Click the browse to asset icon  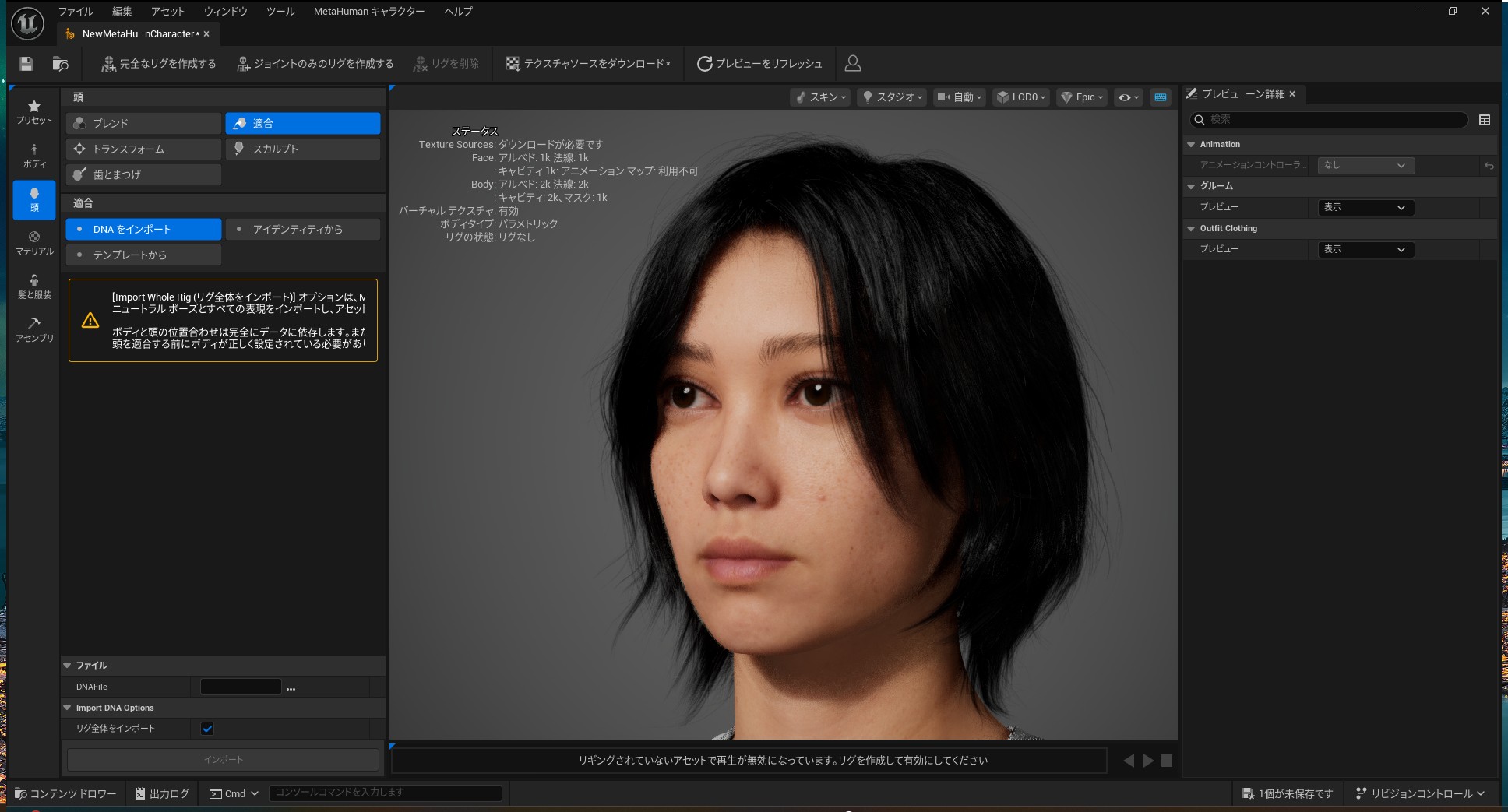coord(60,64)
